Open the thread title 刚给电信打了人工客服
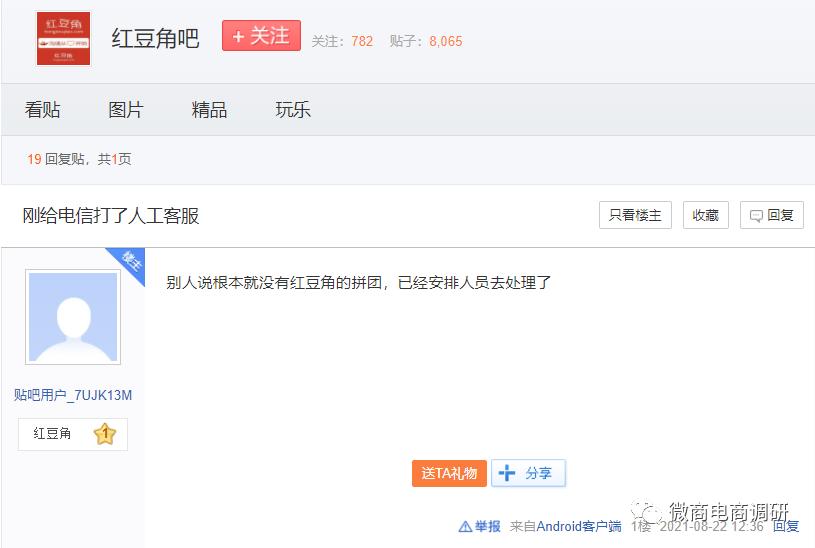815x548 pixels. (x=111, y=216)
